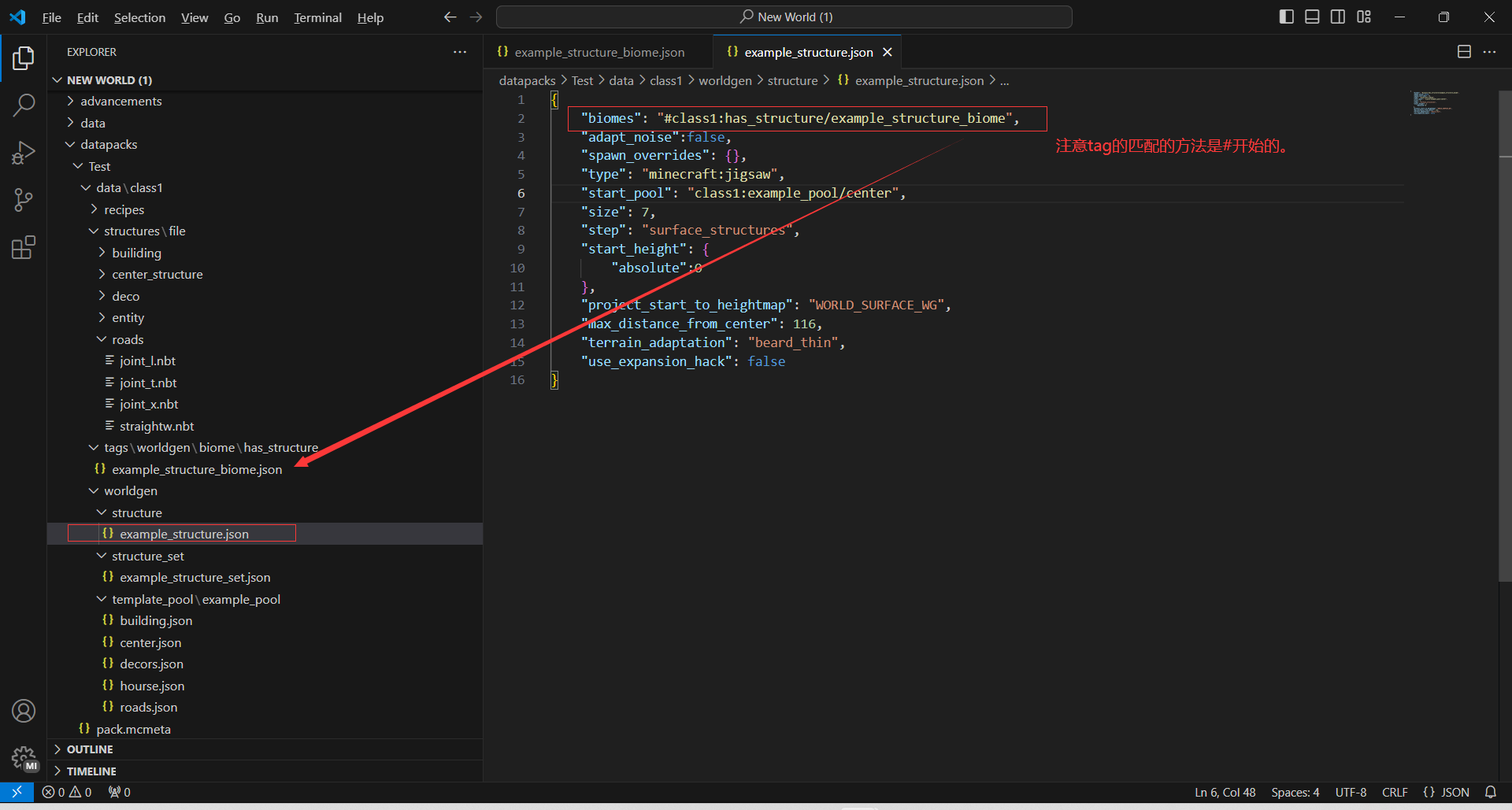The height and width of the screenshot is (810, 1512).
Task: Open the View menu
Action: click(x=195, y=17)
